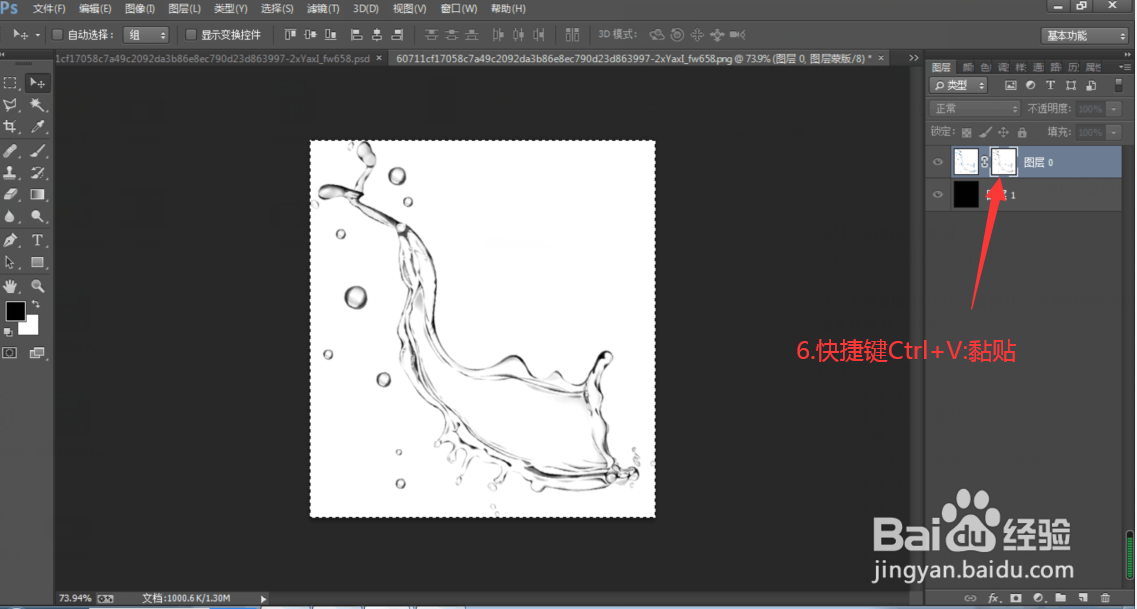Open the Move tool preset picker arrow
Screen dimensions: 1137x609
[x=38, y=35]
